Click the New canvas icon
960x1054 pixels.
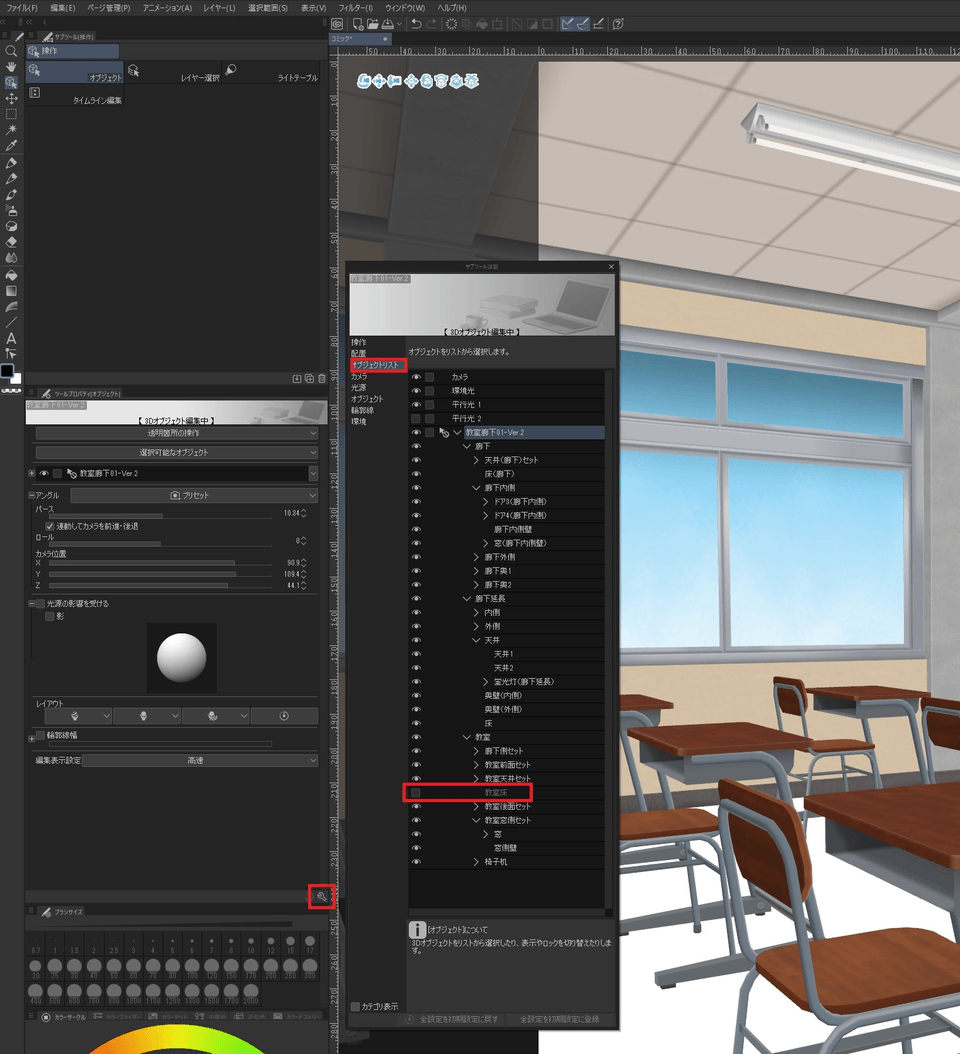358,24
